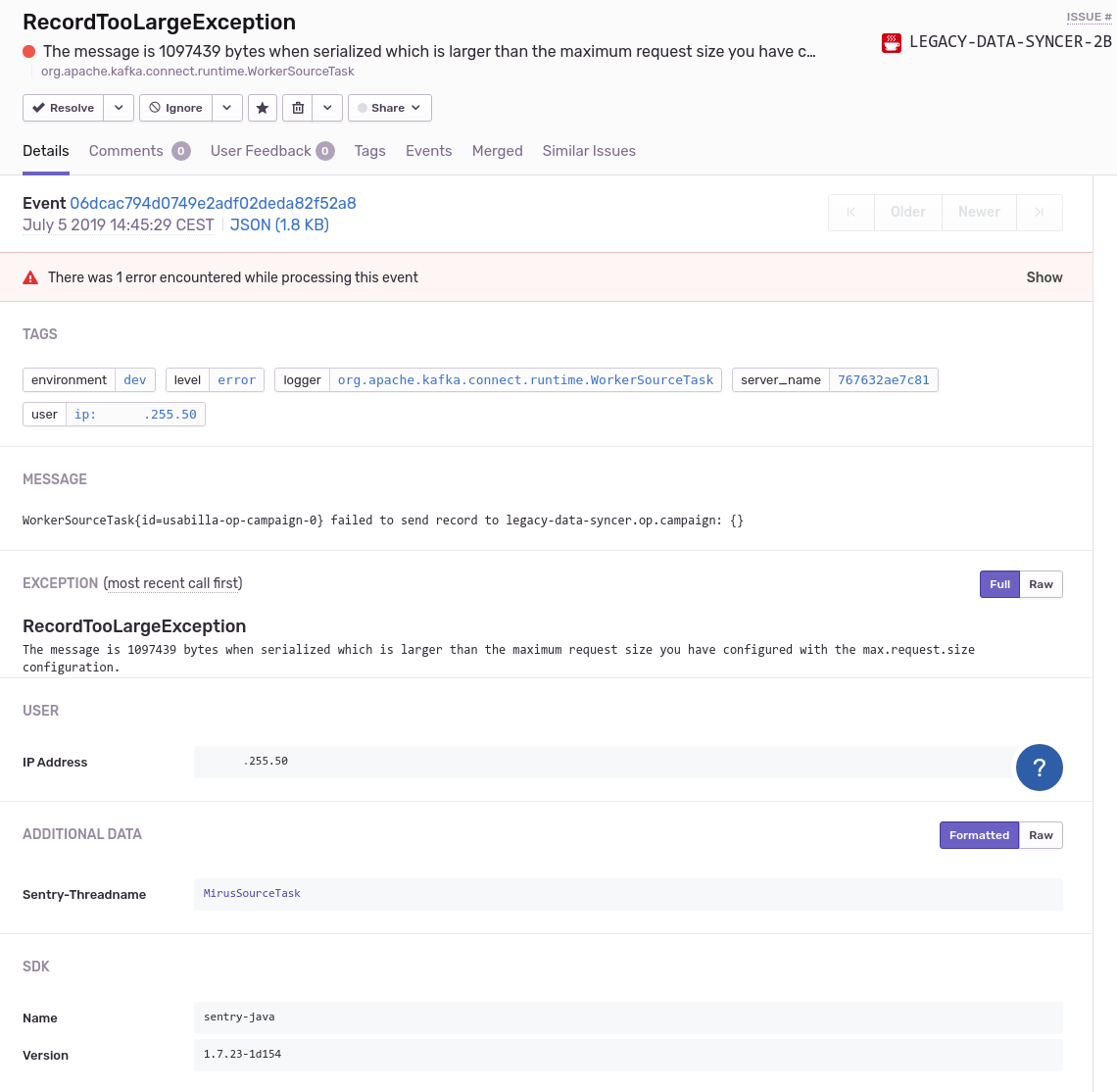Click the trash icon to delete the issue

tap(297, 108)
